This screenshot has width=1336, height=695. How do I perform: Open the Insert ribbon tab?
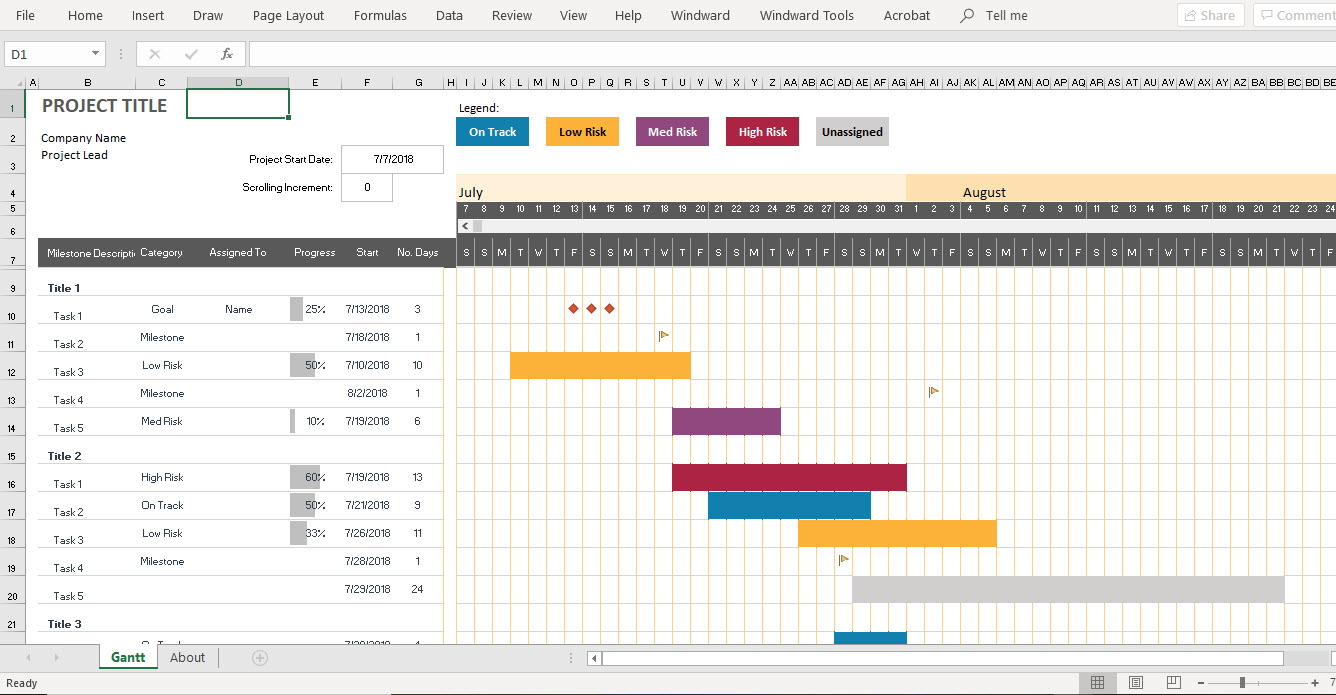(148, 16)
